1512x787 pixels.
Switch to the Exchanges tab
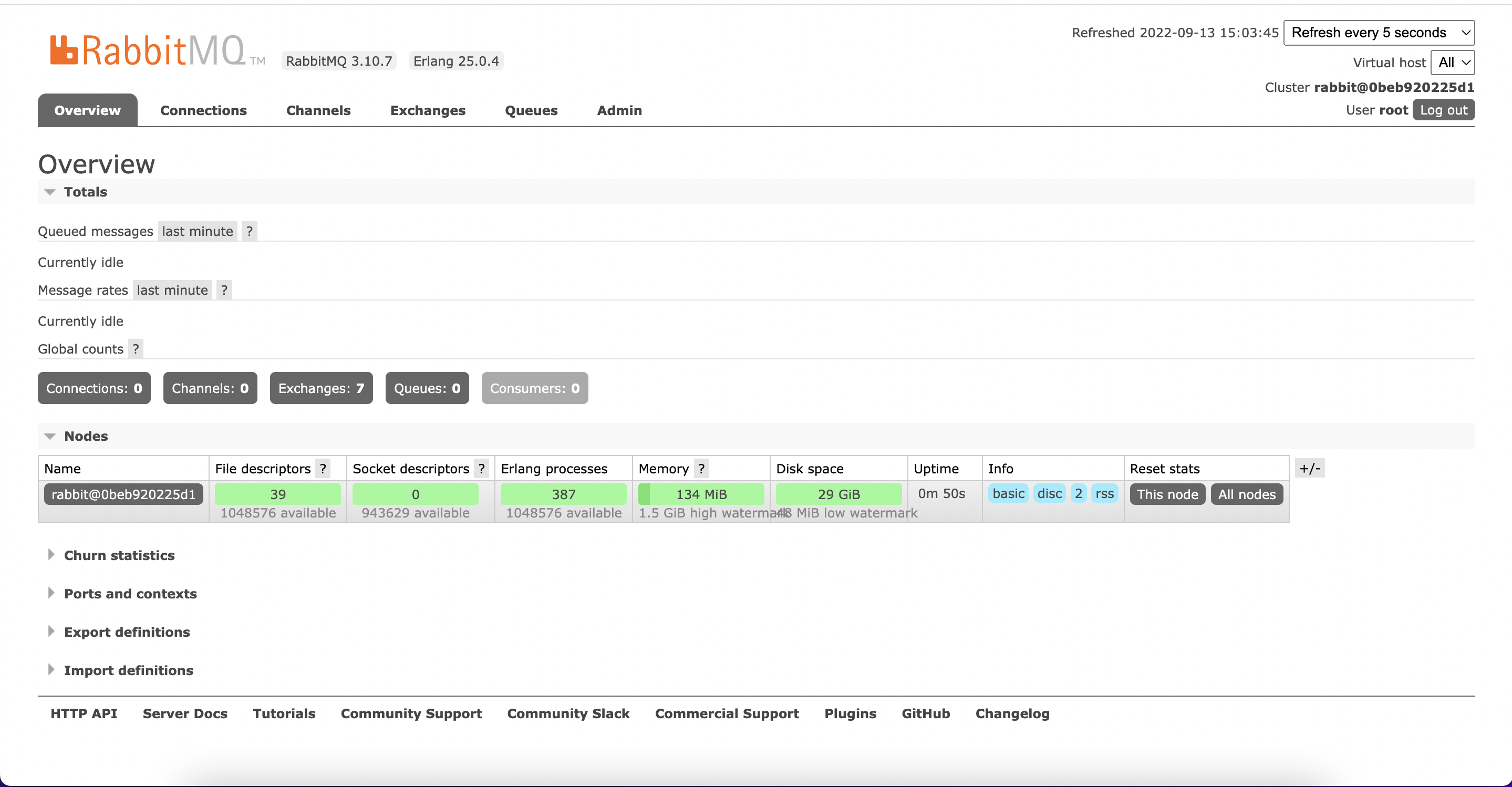(427, 110)
